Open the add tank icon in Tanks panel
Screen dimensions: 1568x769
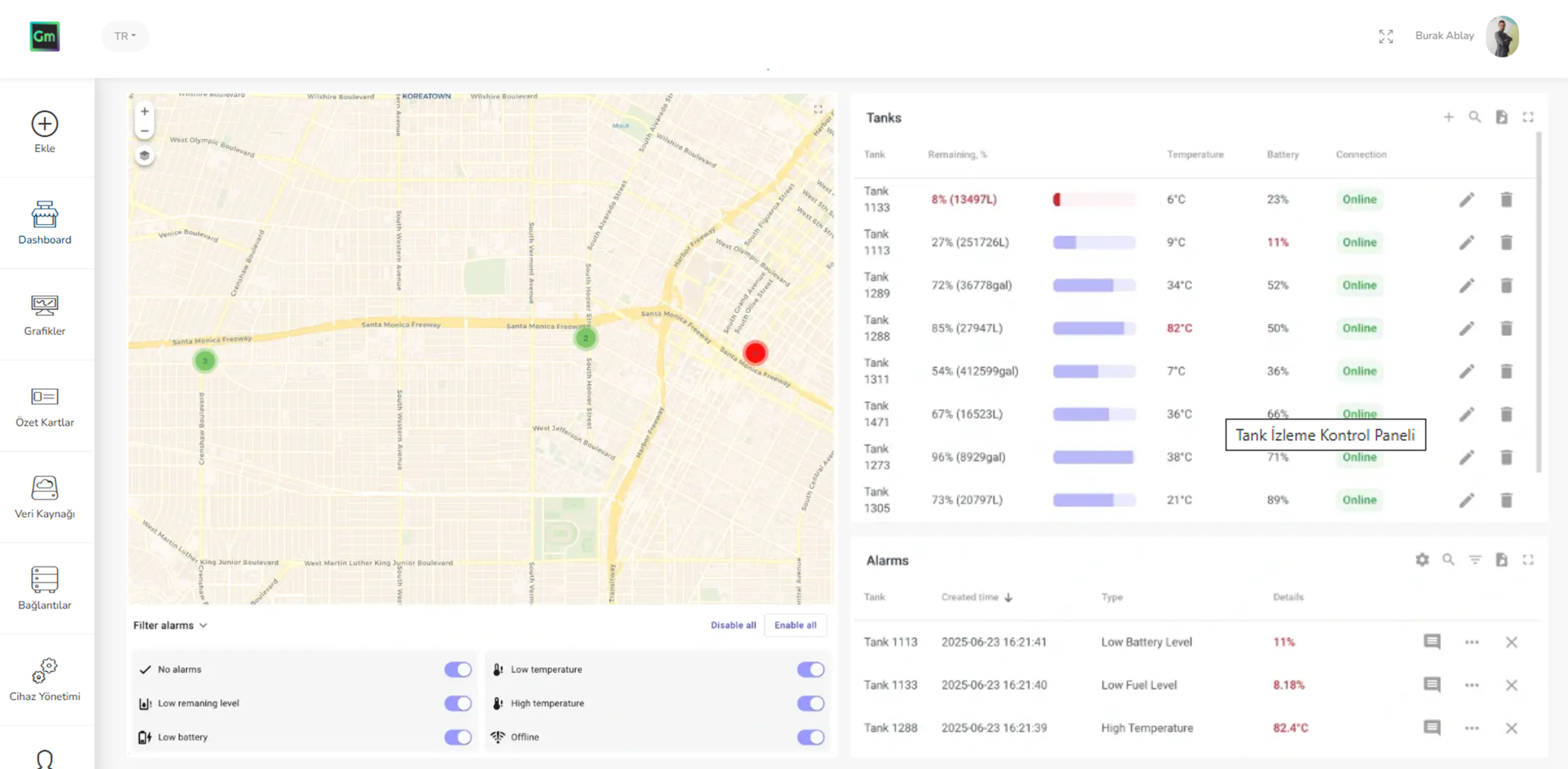pyautogui.click(x=1449, y=117)
